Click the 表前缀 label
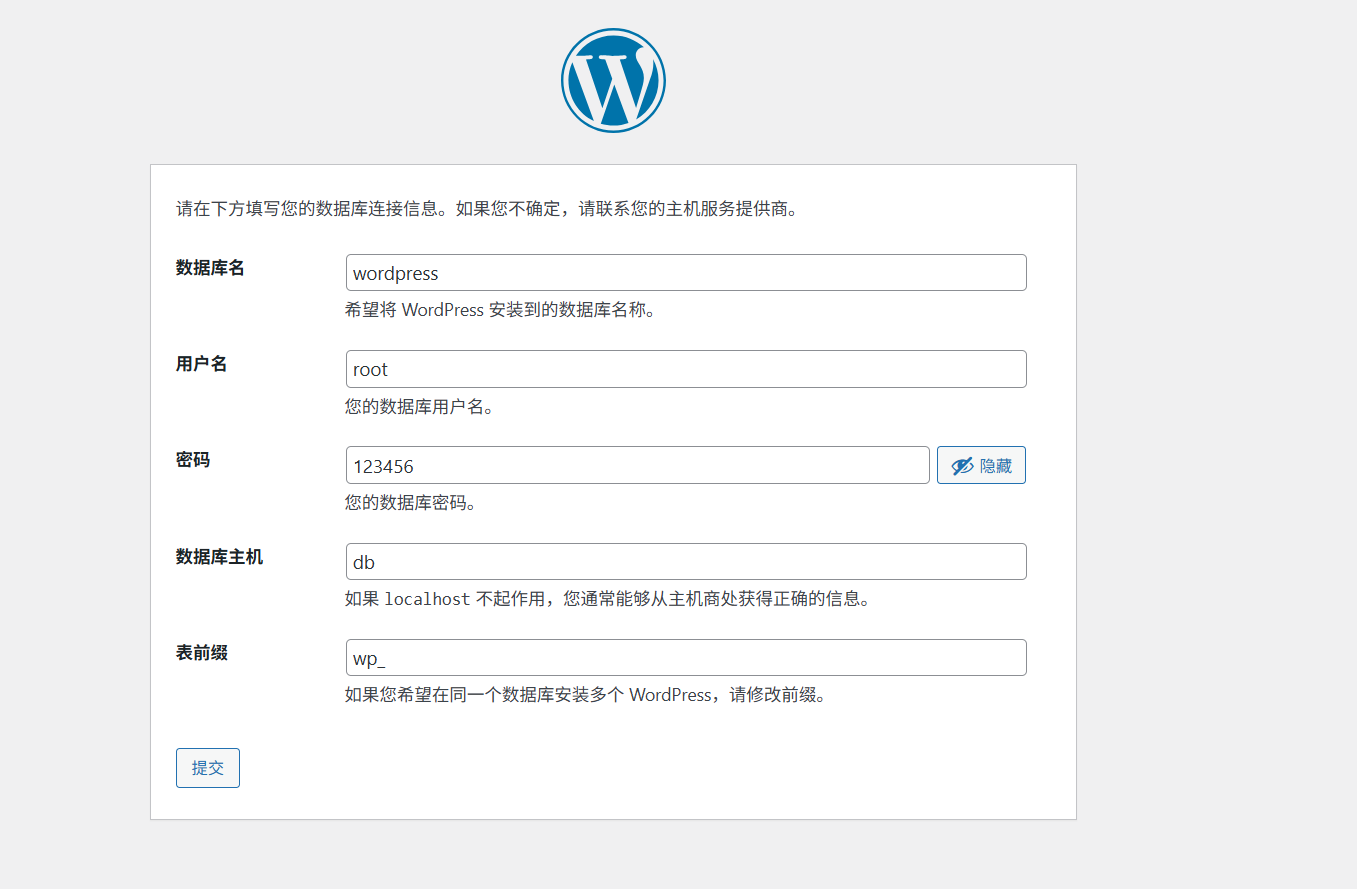 click(x=202, y=653)
